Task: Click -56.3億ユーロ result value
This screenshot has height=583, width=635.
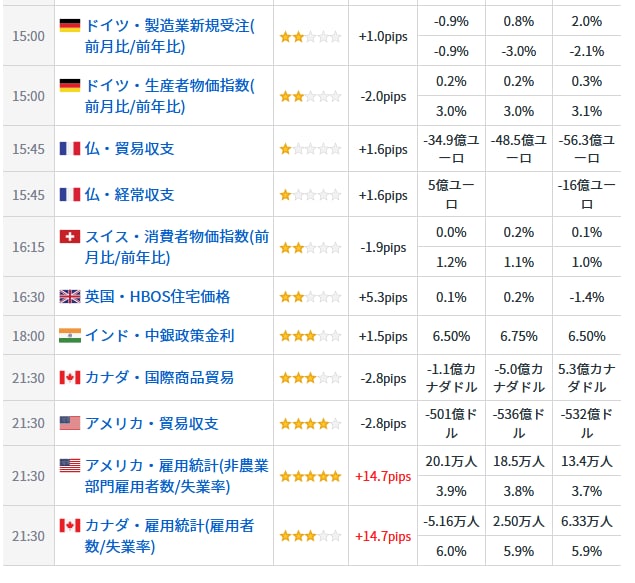Action: pos(587,149)
